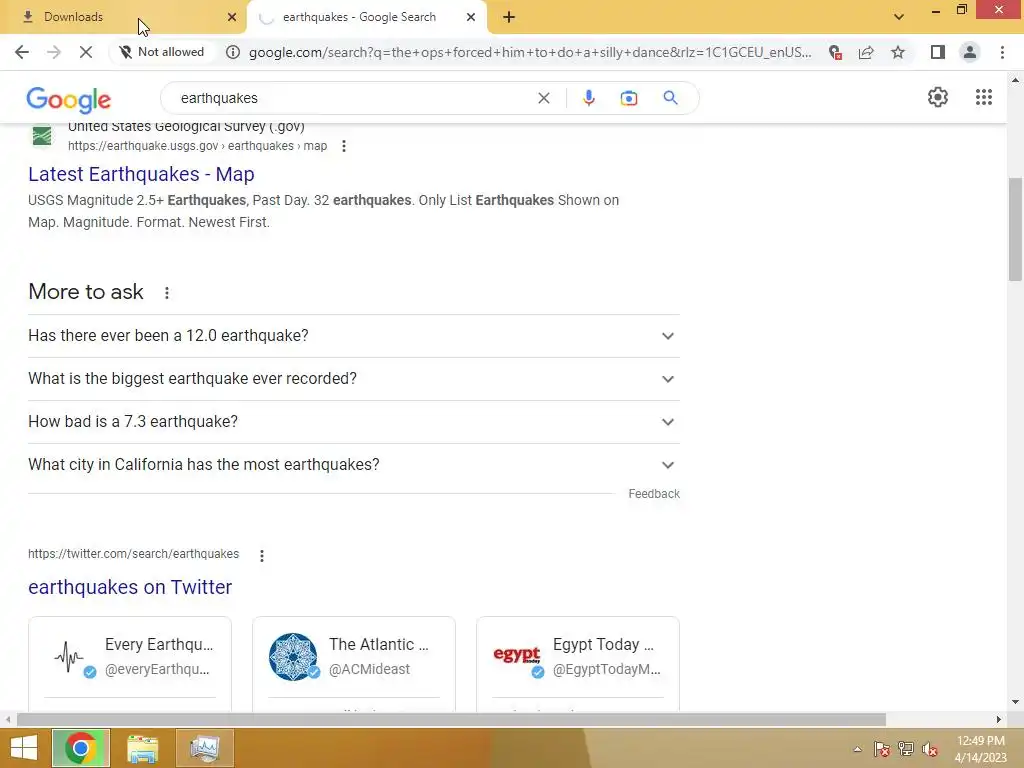This screenshot has width=1024, height=768.
Task: Click the vertical scrollbar thumb
Action: (x=1015, y=229)
